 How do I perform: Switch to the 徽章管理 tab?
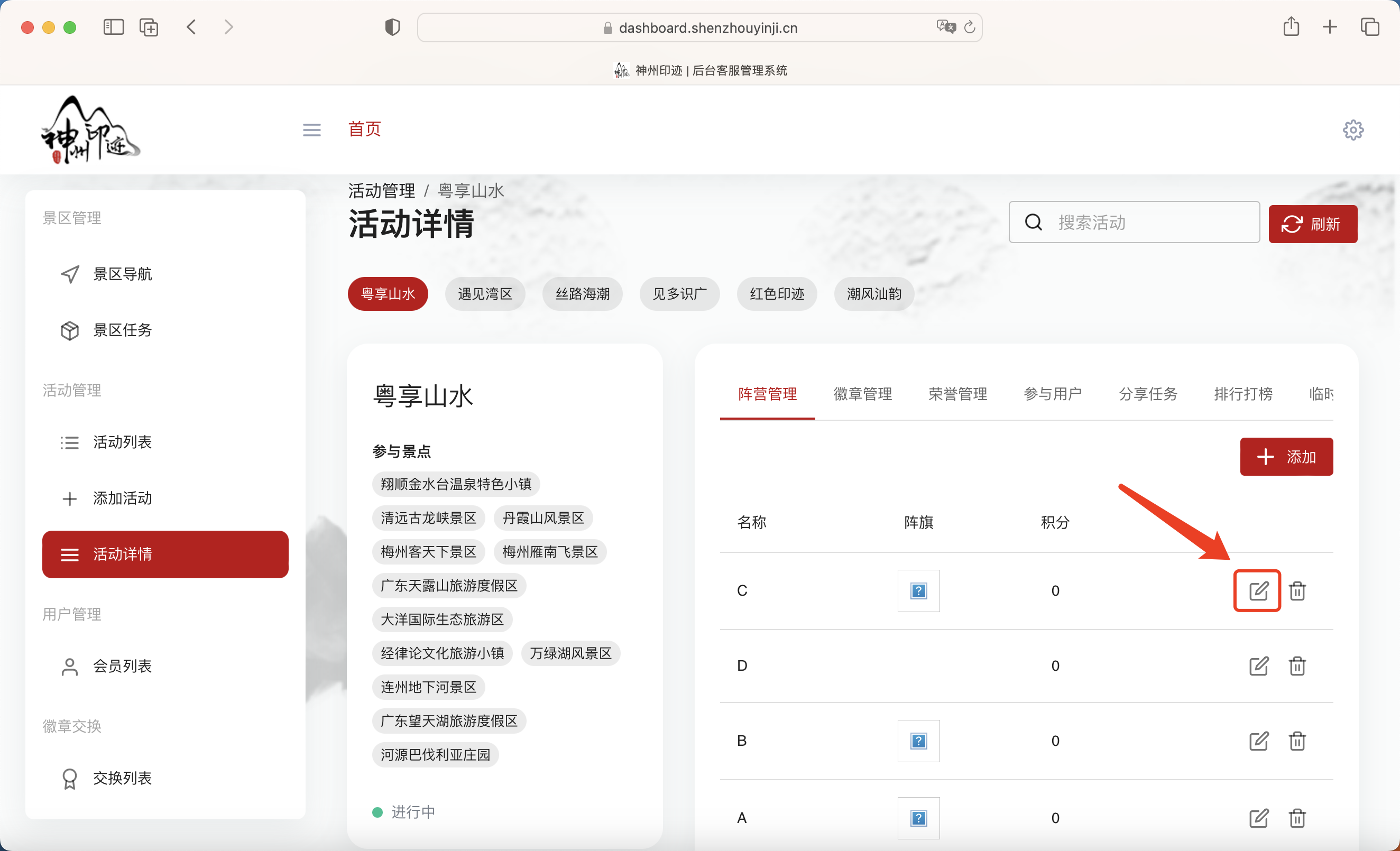point(861,394)
